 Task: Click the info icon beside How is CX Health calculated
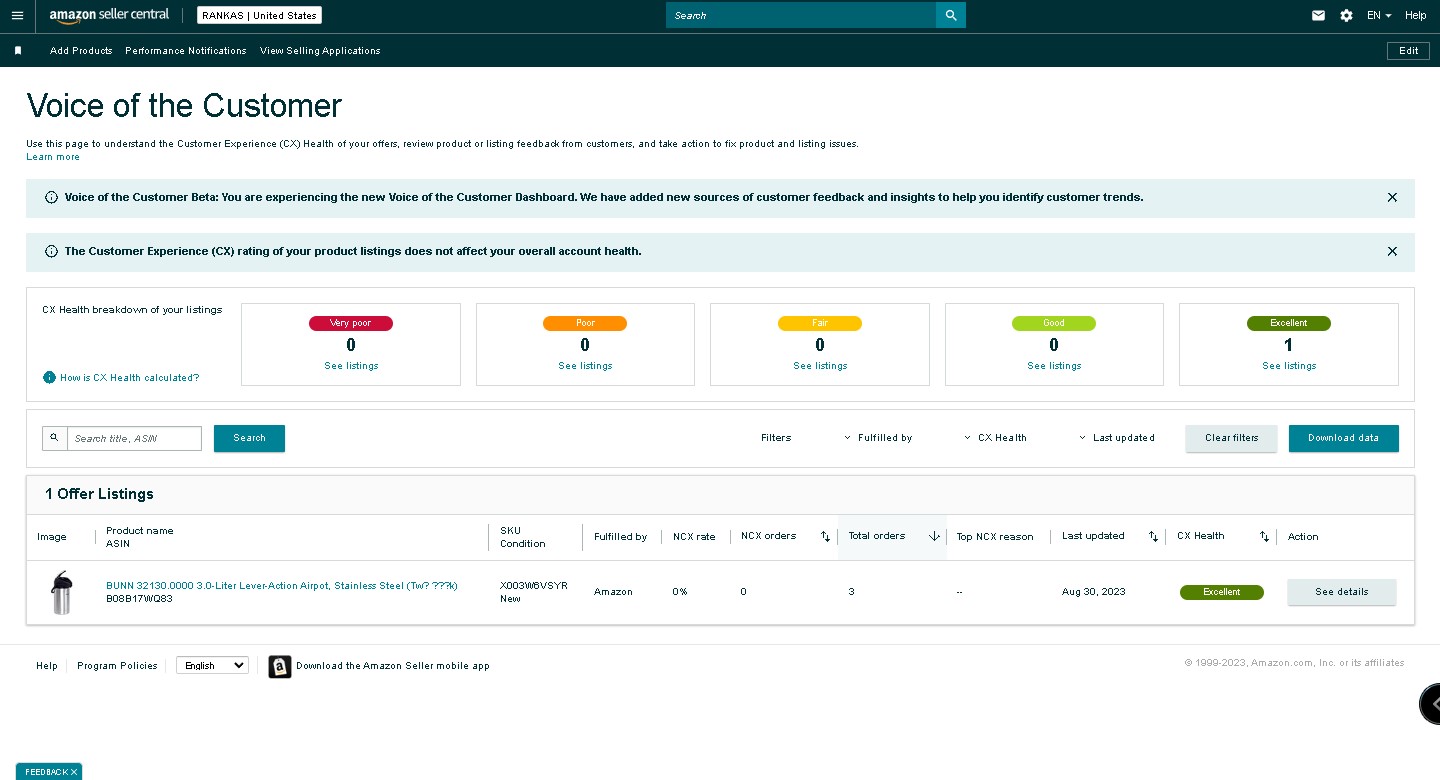[49, 377]
